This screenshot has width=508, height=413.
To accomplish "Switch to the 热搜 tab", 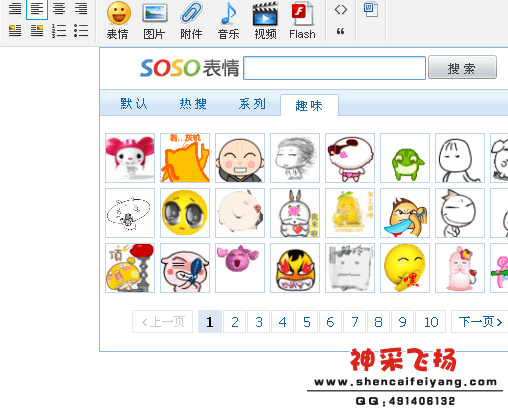I will 193,104.
